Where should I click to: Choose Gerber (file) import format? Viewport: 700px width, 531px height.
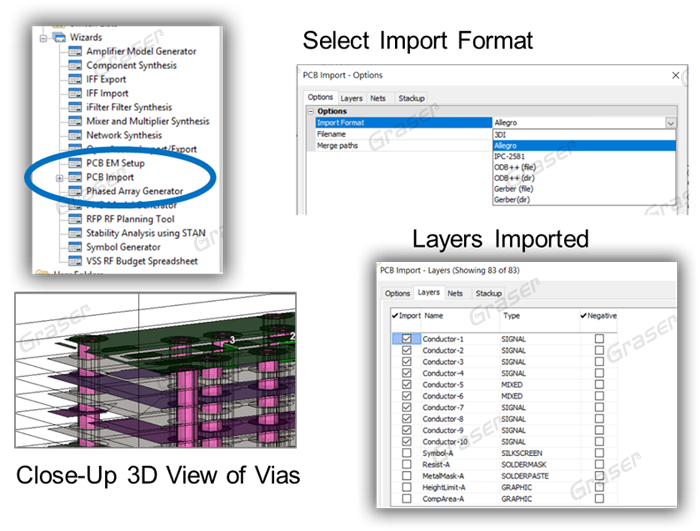tap(584, 188)
